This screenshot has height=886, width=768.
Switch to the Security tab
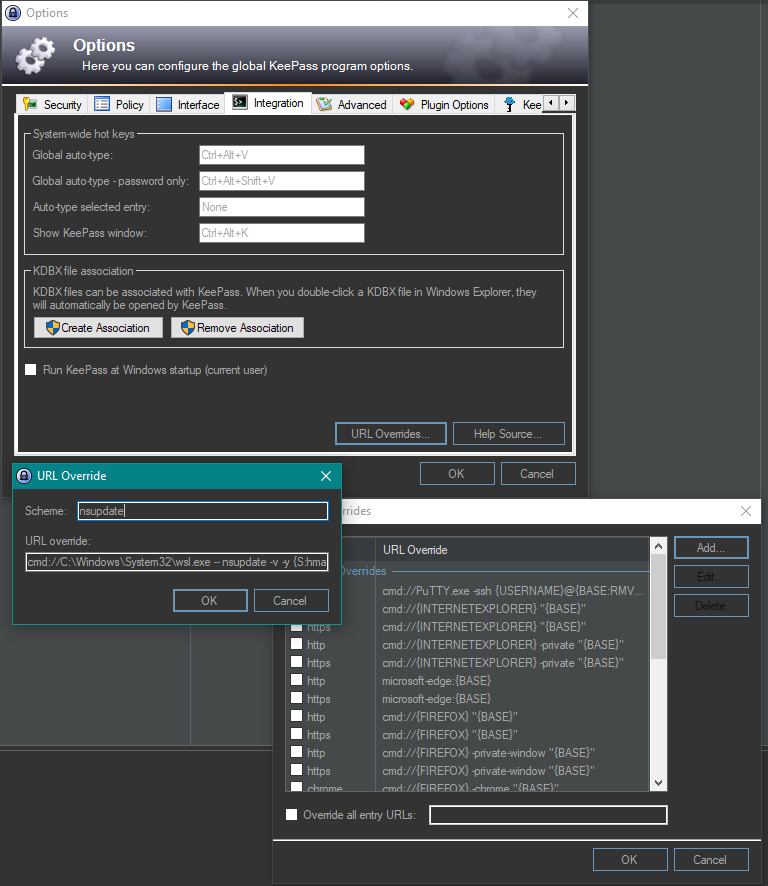click(x=53, y=105)
